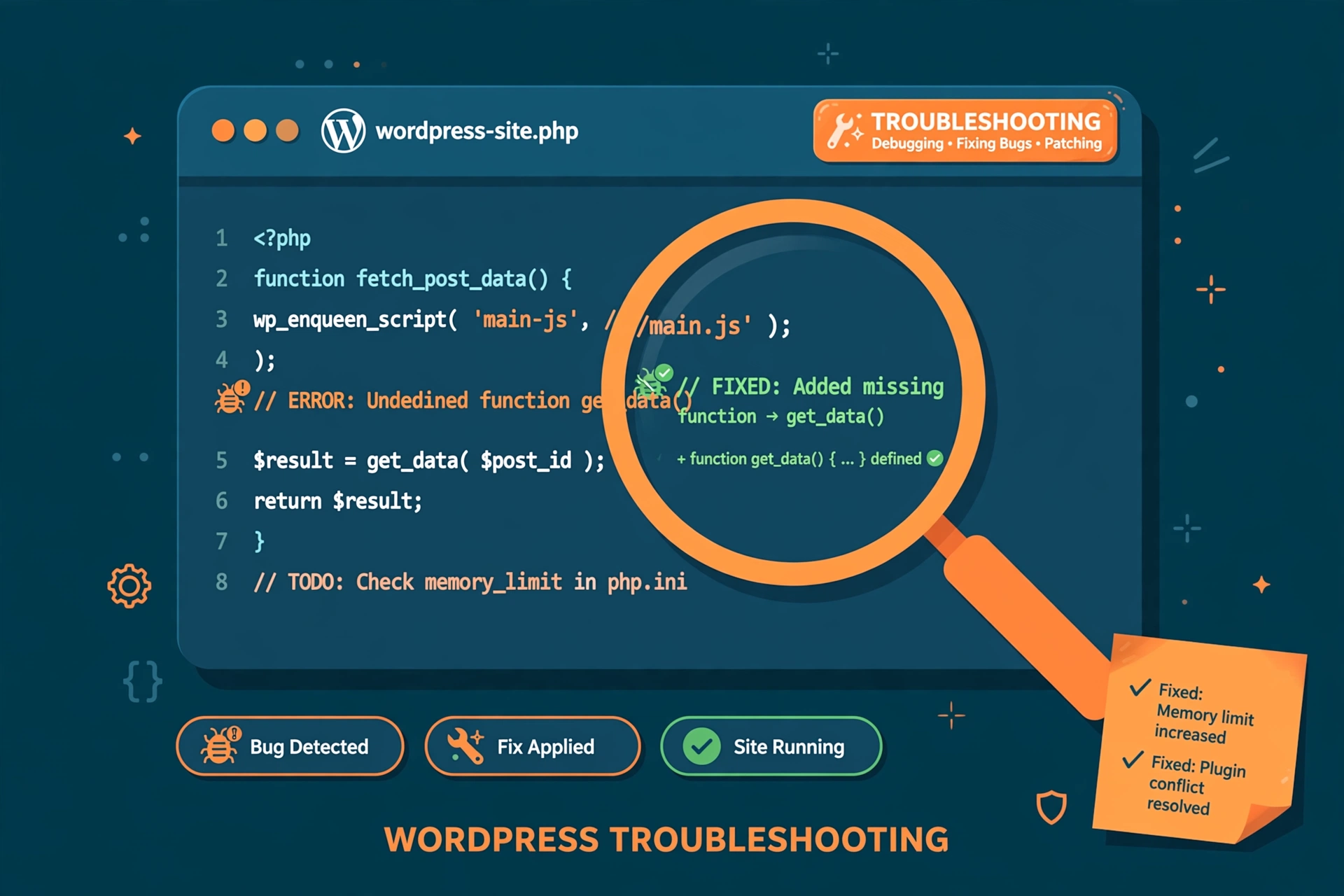
Task: Click '// FIXED: Added missing' text
Action: [x=811, y=386]
